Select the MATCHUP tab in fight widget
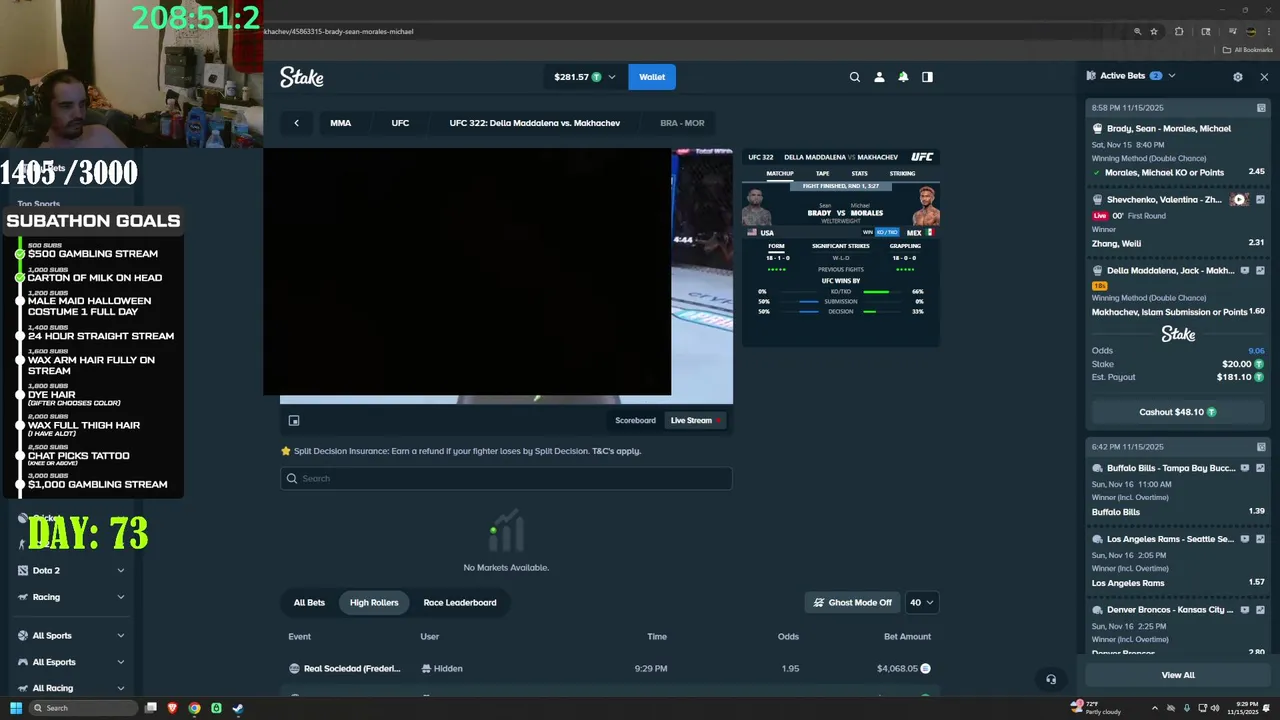This screenshot has width=1280, height=720. coord(780,173)
